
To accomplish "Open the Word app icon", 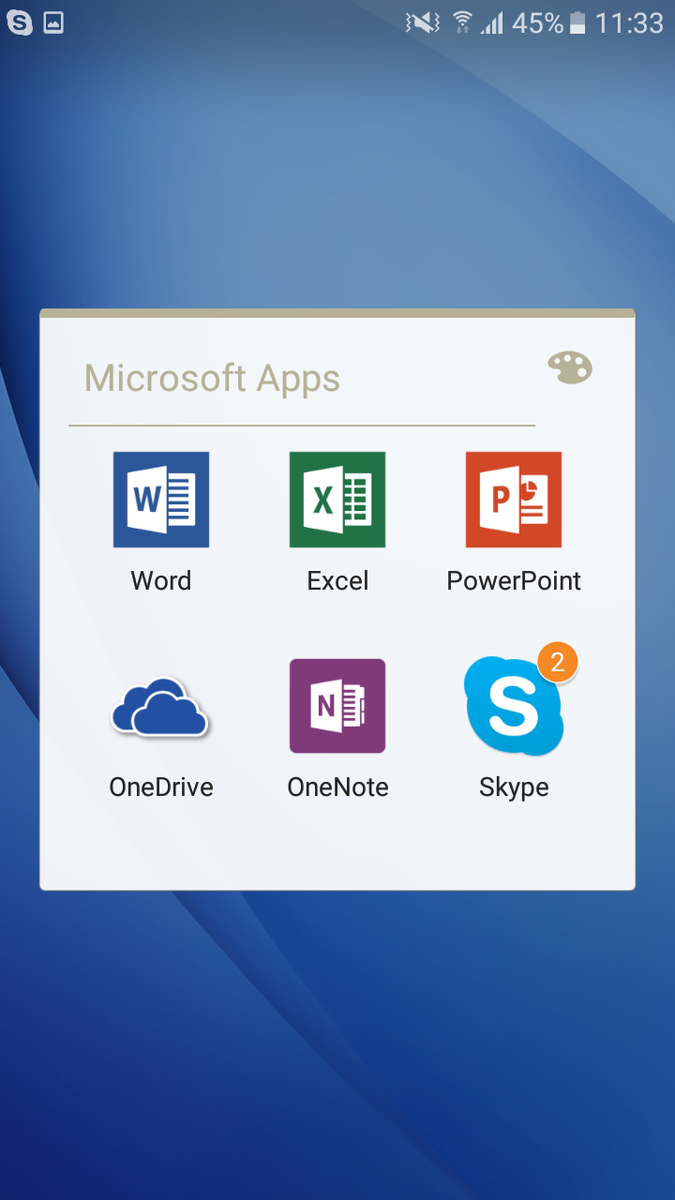I will (x=161, y=499).
